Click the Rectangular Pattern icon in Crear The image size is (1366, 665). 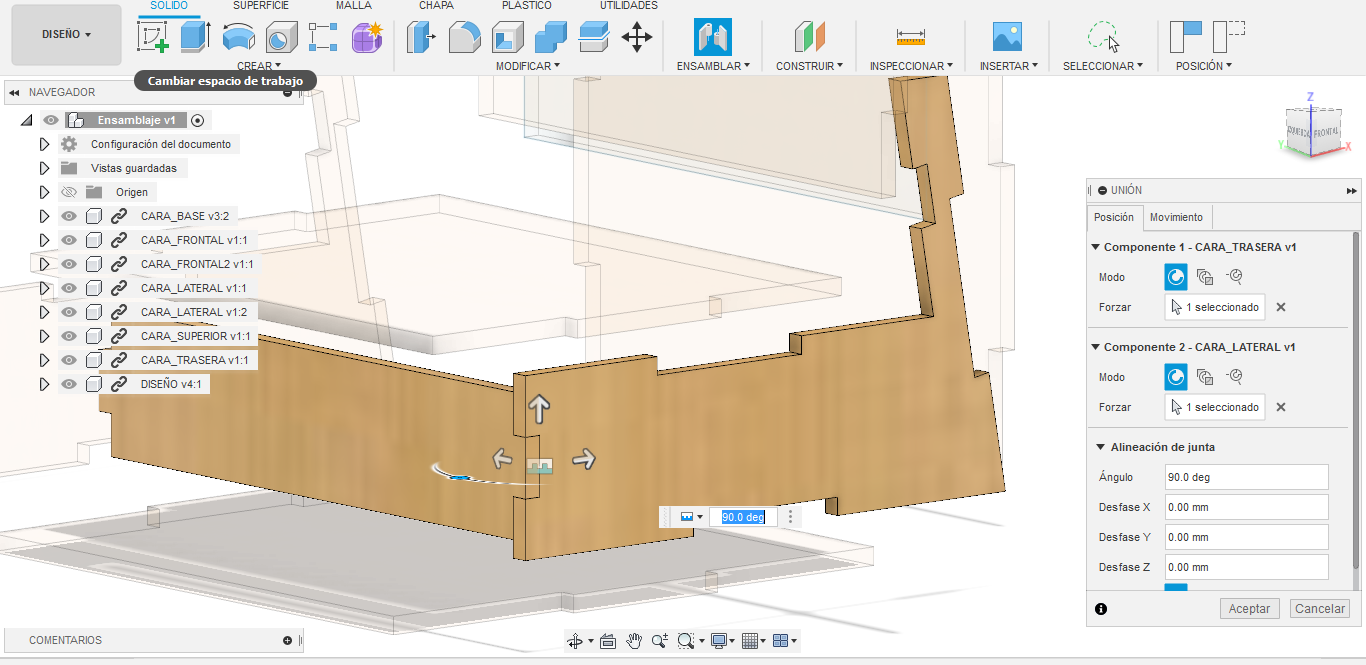323,38
